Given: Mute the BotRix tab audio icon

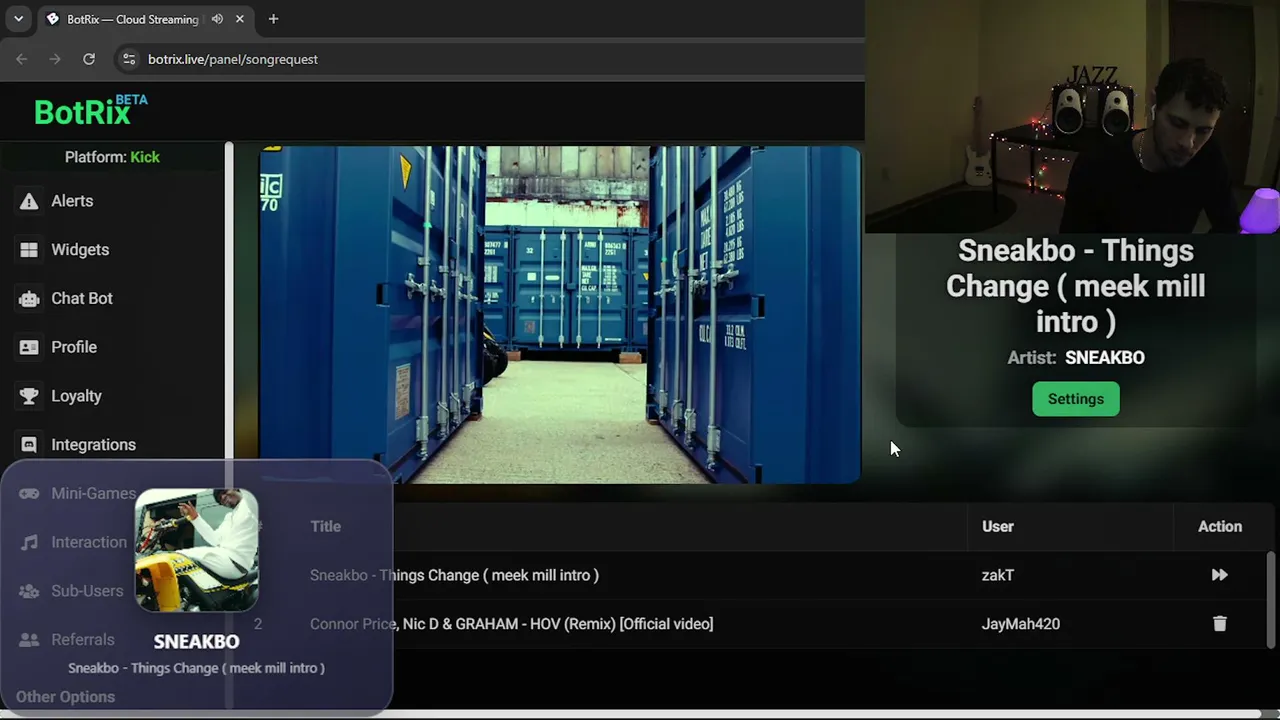Looking at the screenshot, I should tap(217, 19).
